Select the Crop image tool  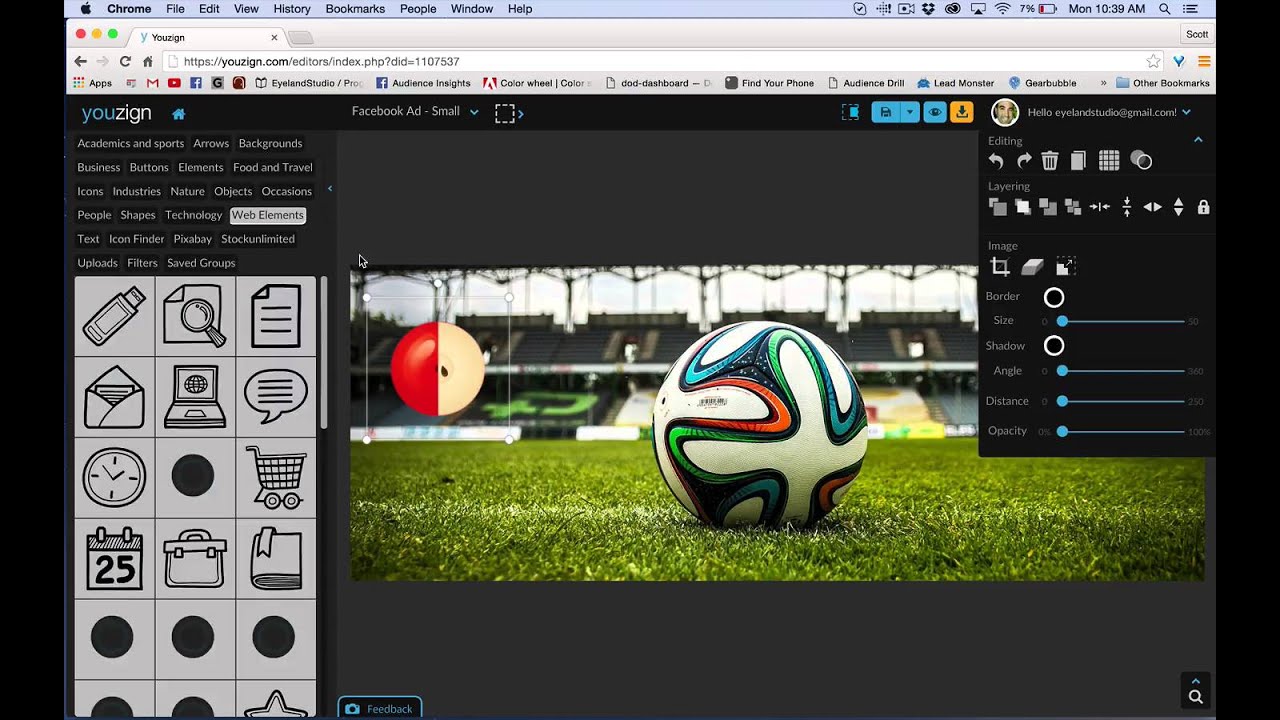1000,266
